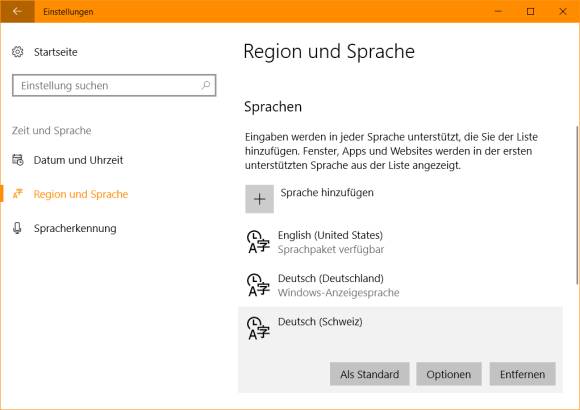The height and width of the screenshot is (410, 580).
Task: Open the Datum und Uhrzeit page
Action: 78,160
